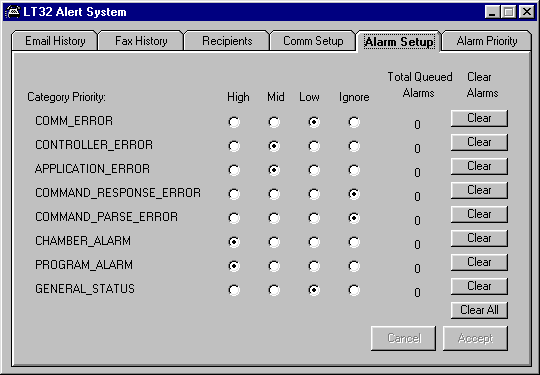The width and height of the screenshot is (540, 375).
Task: Set COMMAND_PARSE_ERROR priority to High
Action: [x=234, y=218]
